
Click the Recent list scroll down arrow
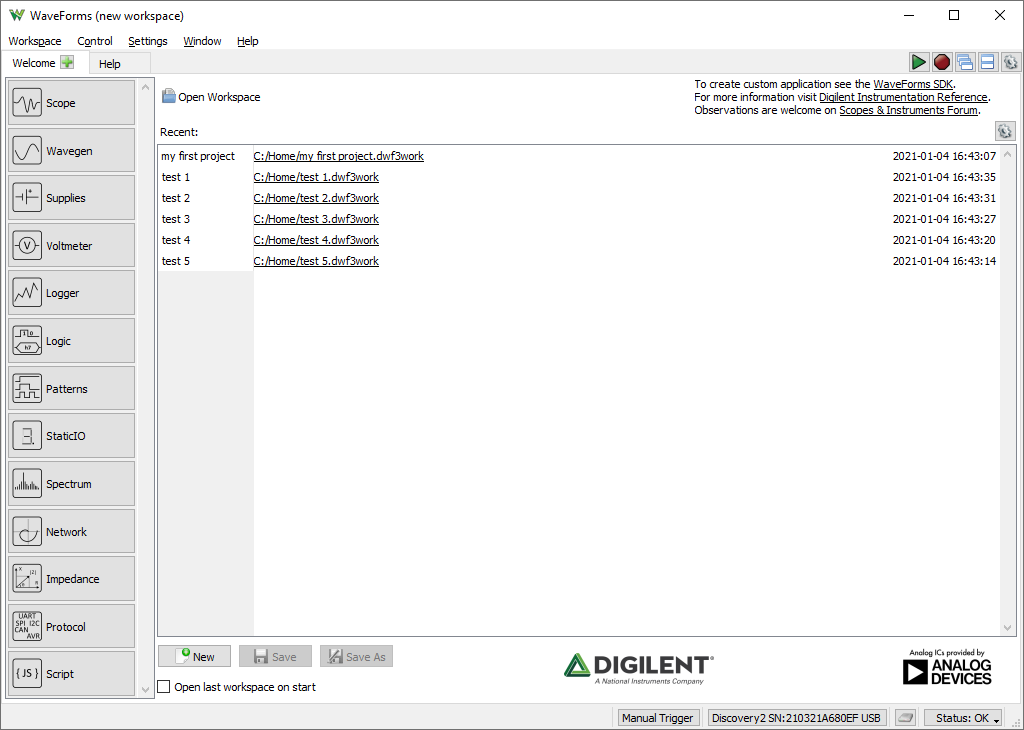(1008, 627)
